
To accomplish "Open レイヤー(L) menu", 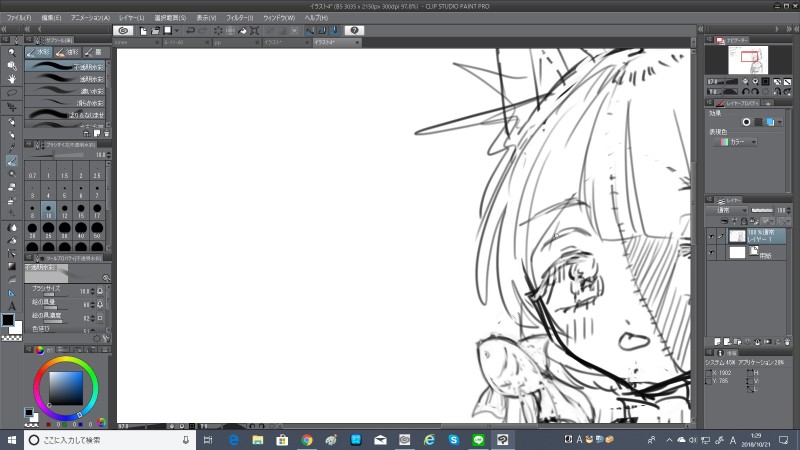I will pos(132,18).
